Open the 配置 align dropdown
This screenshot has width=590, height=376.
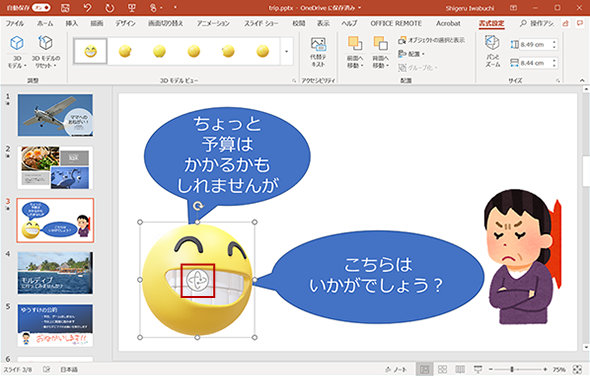[x=411, y=54]
